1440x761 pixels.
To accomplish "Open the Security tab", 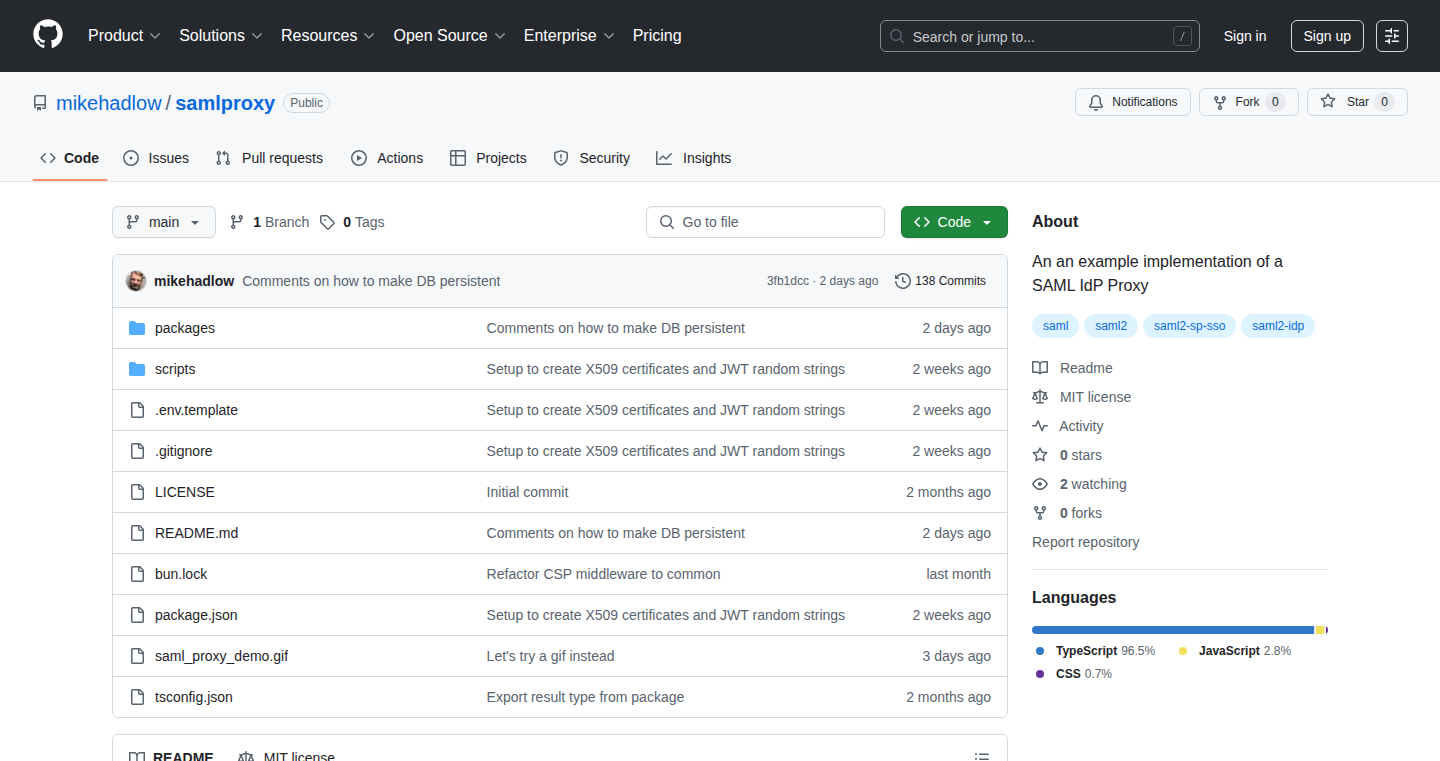I will (x=591, y=158).
